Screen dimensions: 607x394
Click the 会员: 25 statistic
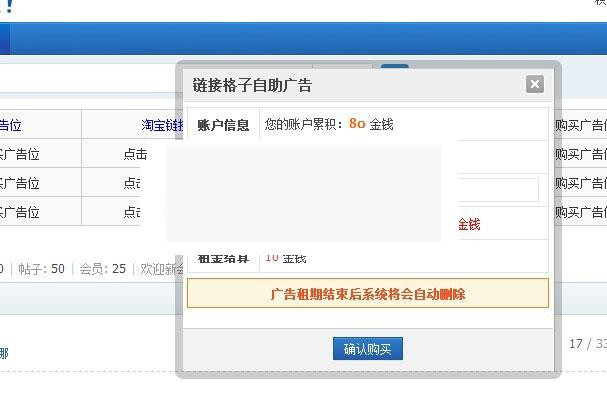103,269
